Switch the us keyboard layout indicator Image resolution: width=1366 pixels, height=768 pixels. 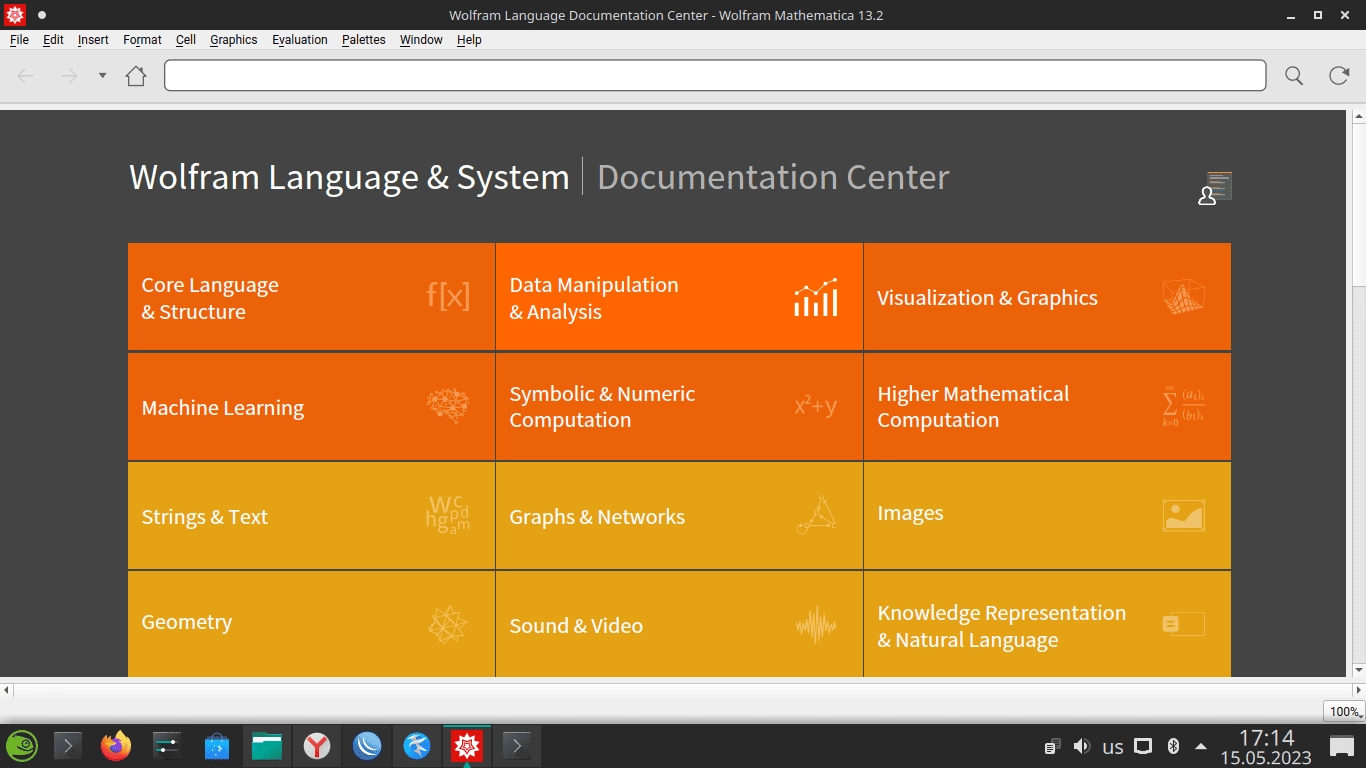point(1113,746)
